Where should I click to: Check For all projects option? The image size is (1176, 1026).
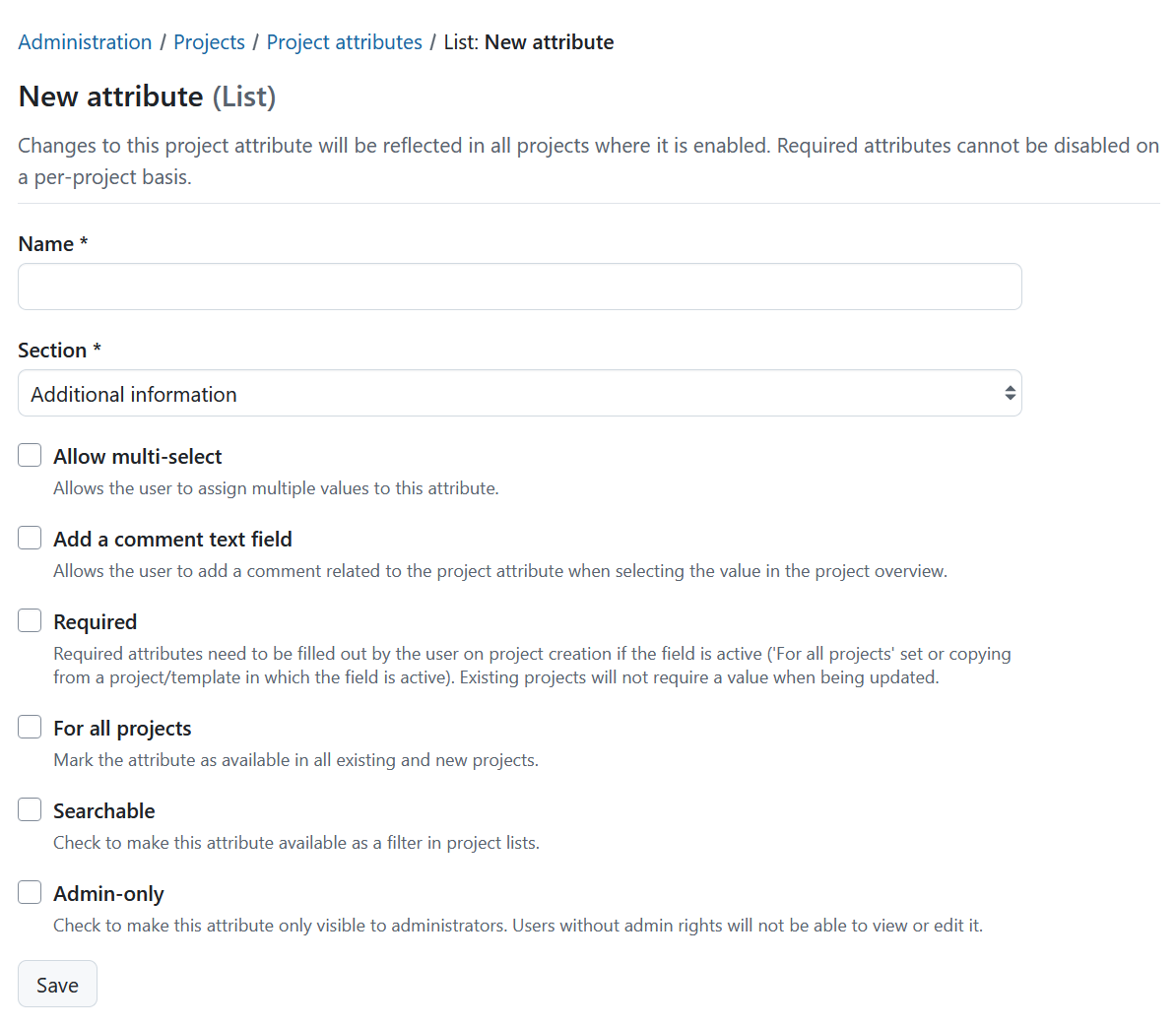(29, 727)
